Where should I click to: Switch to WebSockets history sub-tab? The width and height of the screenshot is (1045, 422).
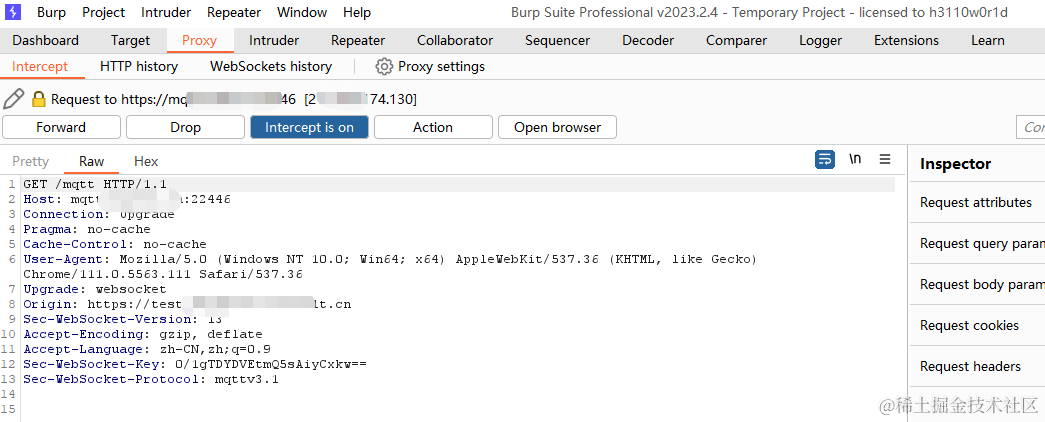pos(271,67)
